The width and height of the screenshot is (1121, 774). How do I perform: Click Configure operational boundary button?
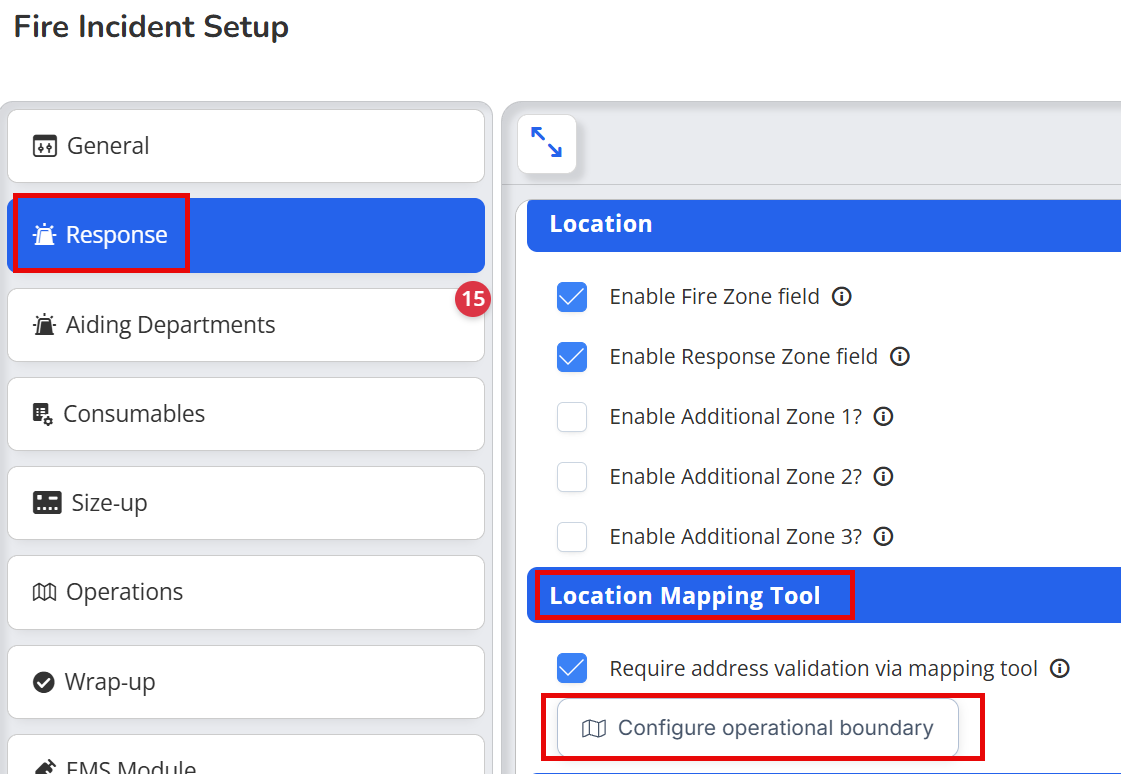[x=758, y=728]
